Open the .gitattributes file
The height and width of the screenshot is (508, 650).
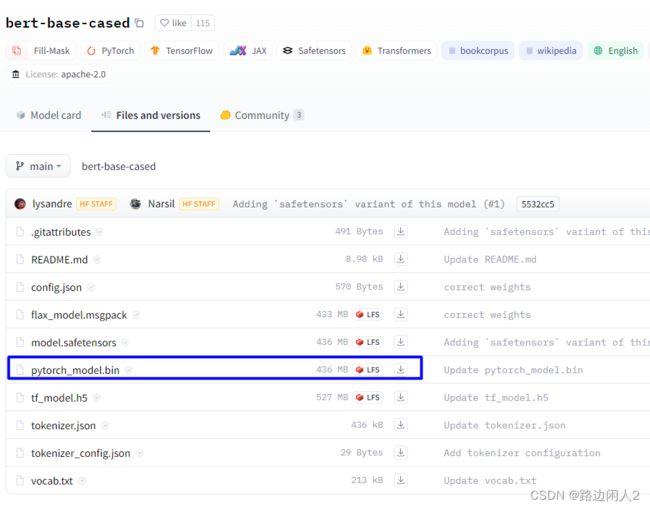(61, 232)
